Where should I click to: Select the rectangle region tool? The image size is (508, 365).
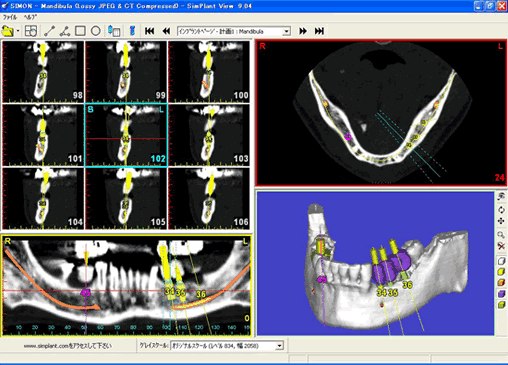click(80, 31)
